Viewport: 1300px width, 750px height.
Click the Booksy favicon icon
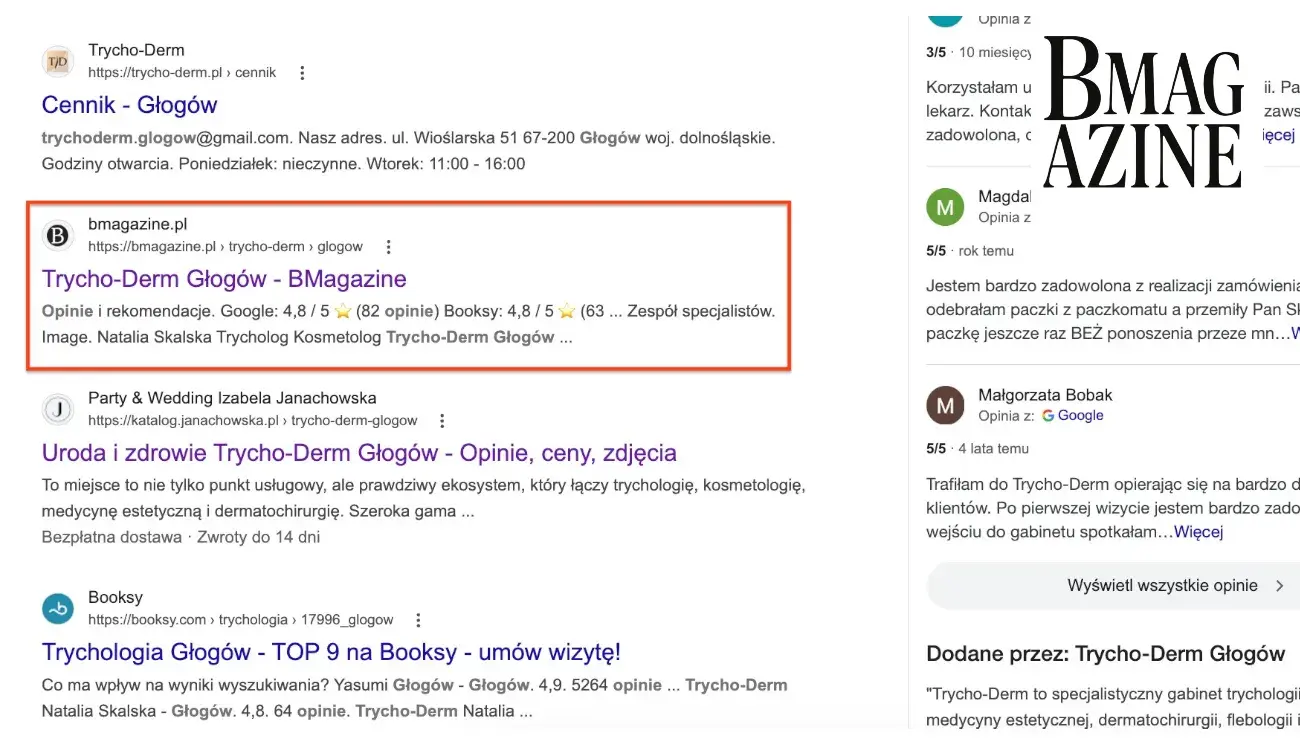tap(58, 608)
